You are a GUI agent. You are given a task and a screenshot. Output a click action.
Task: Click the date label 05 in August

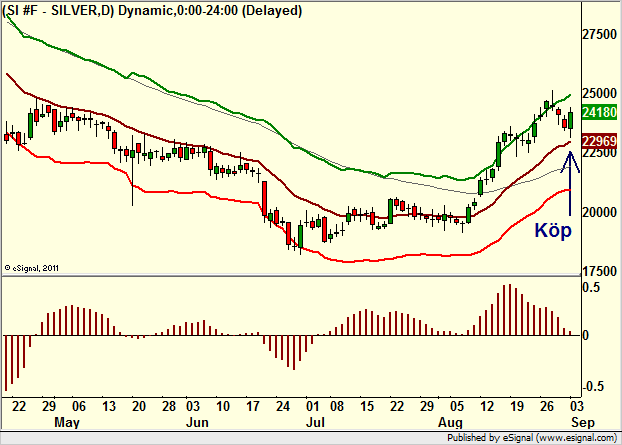tap(457, 406)
